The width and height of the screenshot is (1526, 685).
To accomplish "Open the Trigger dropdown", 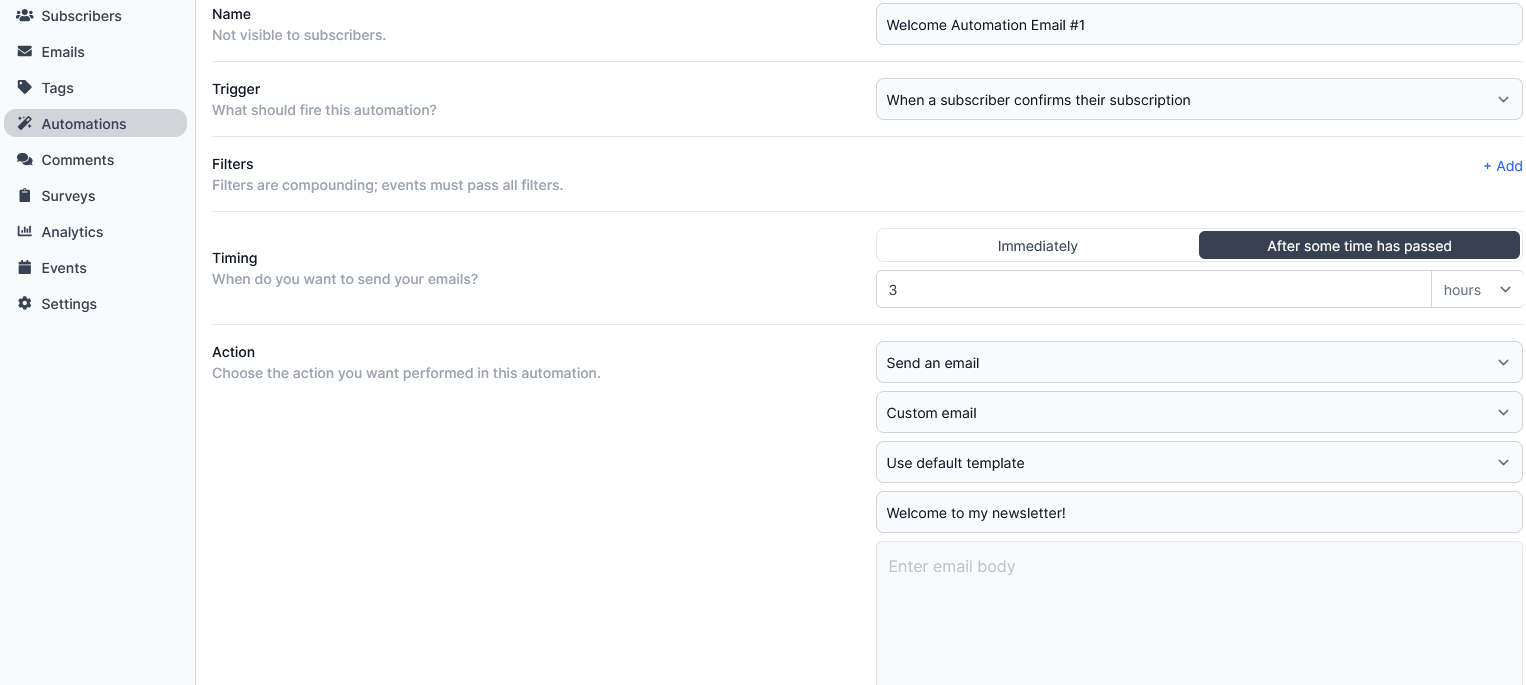I will [1198, 100].
